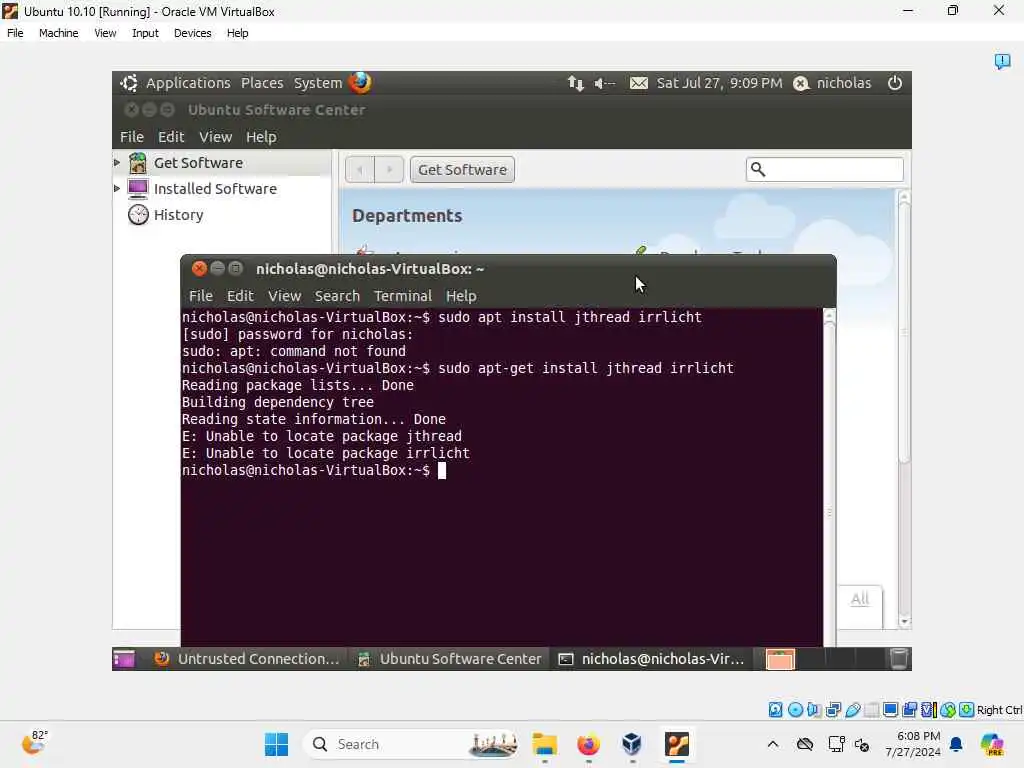Click the Windows taskbar Search box
The image size is (1024, 768).
click(x=411, y=744)
